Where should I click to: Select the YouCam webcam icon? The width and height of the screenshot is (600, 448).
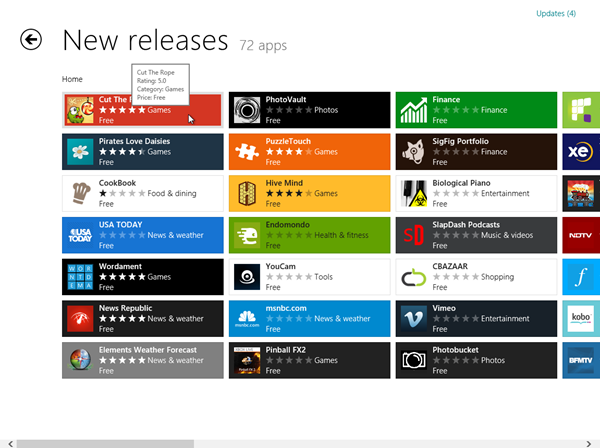[247, 277]
